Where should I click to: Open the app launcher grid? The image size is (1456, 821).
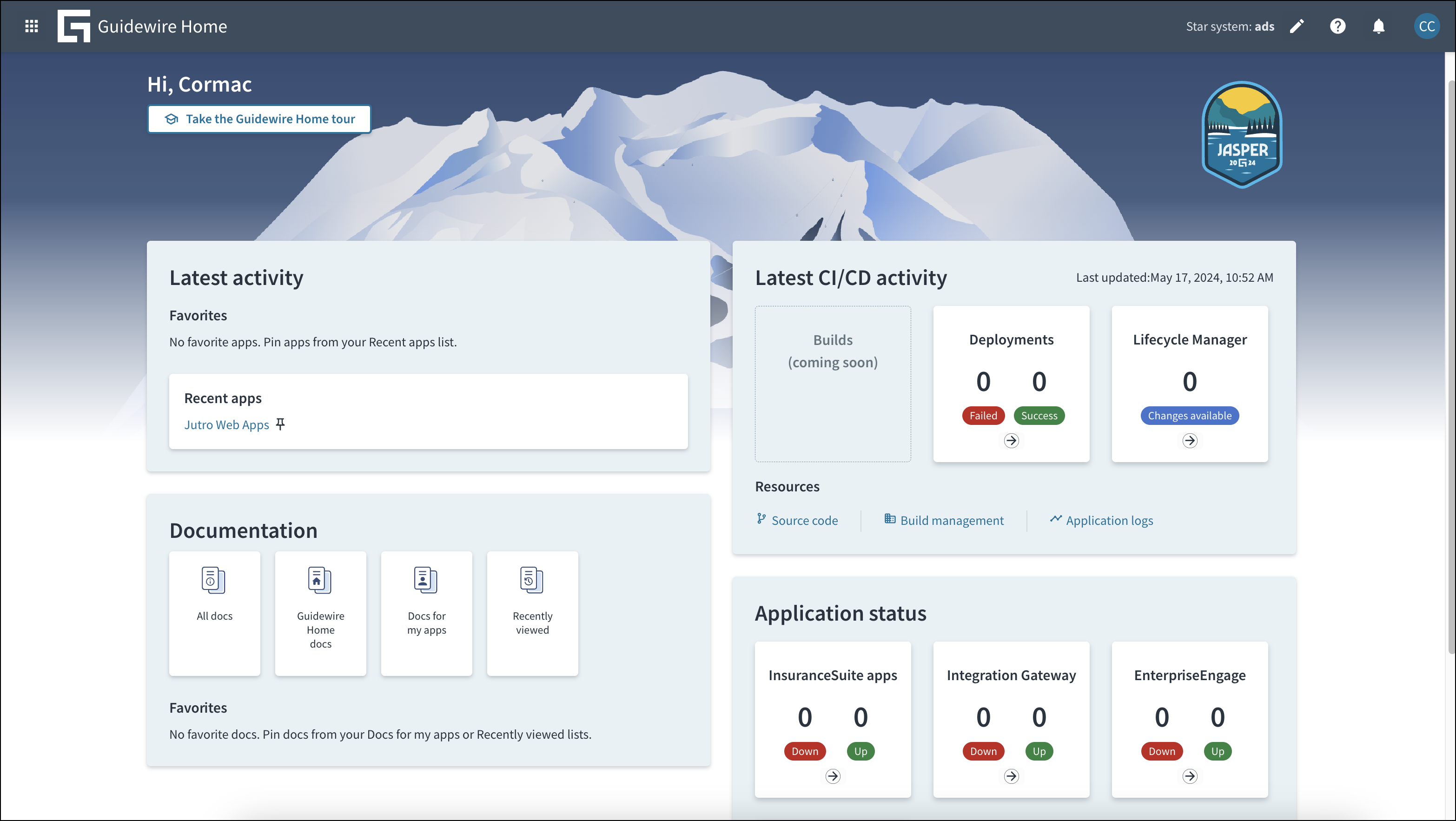(x=32, y=26)
